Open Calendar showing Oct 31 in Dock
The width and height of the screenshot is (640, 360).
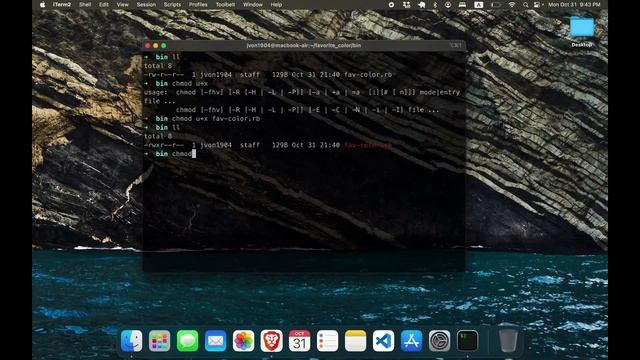[299, 341]
